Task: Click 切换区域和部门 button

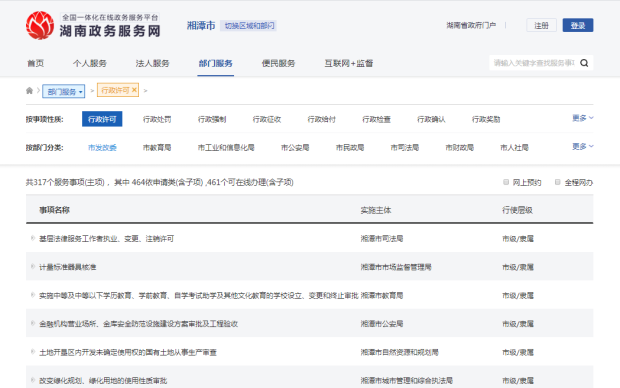Action: coord(249,26)
